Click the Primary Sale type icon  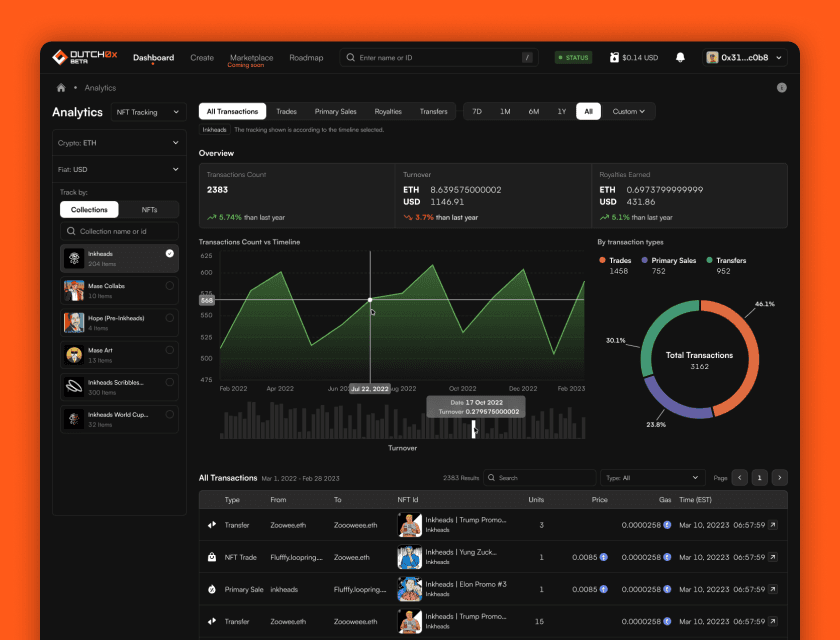tap(212, 589)
